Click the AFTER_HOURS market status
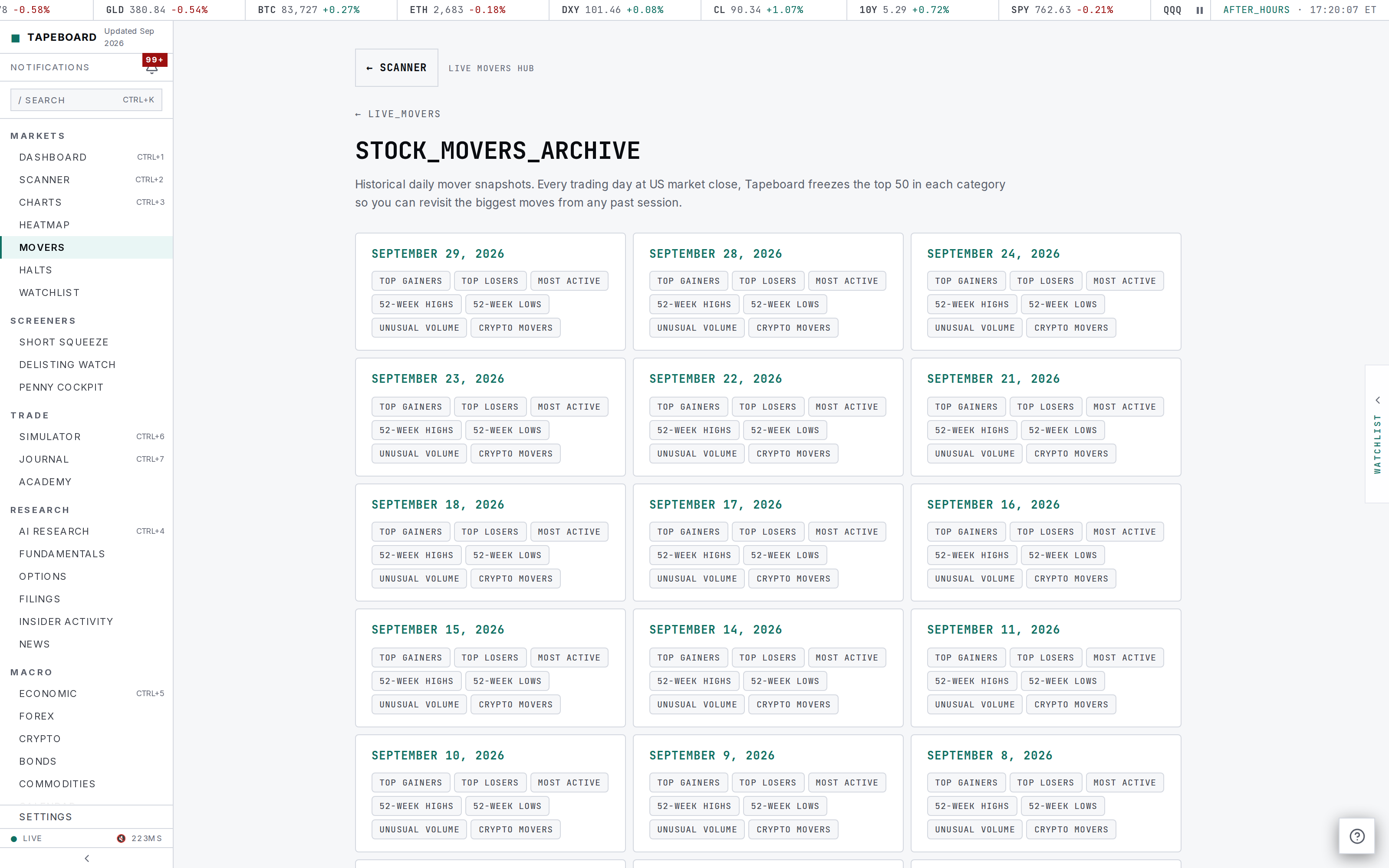The width and height of the screenshot is (1389, 868). (1257, 10)
